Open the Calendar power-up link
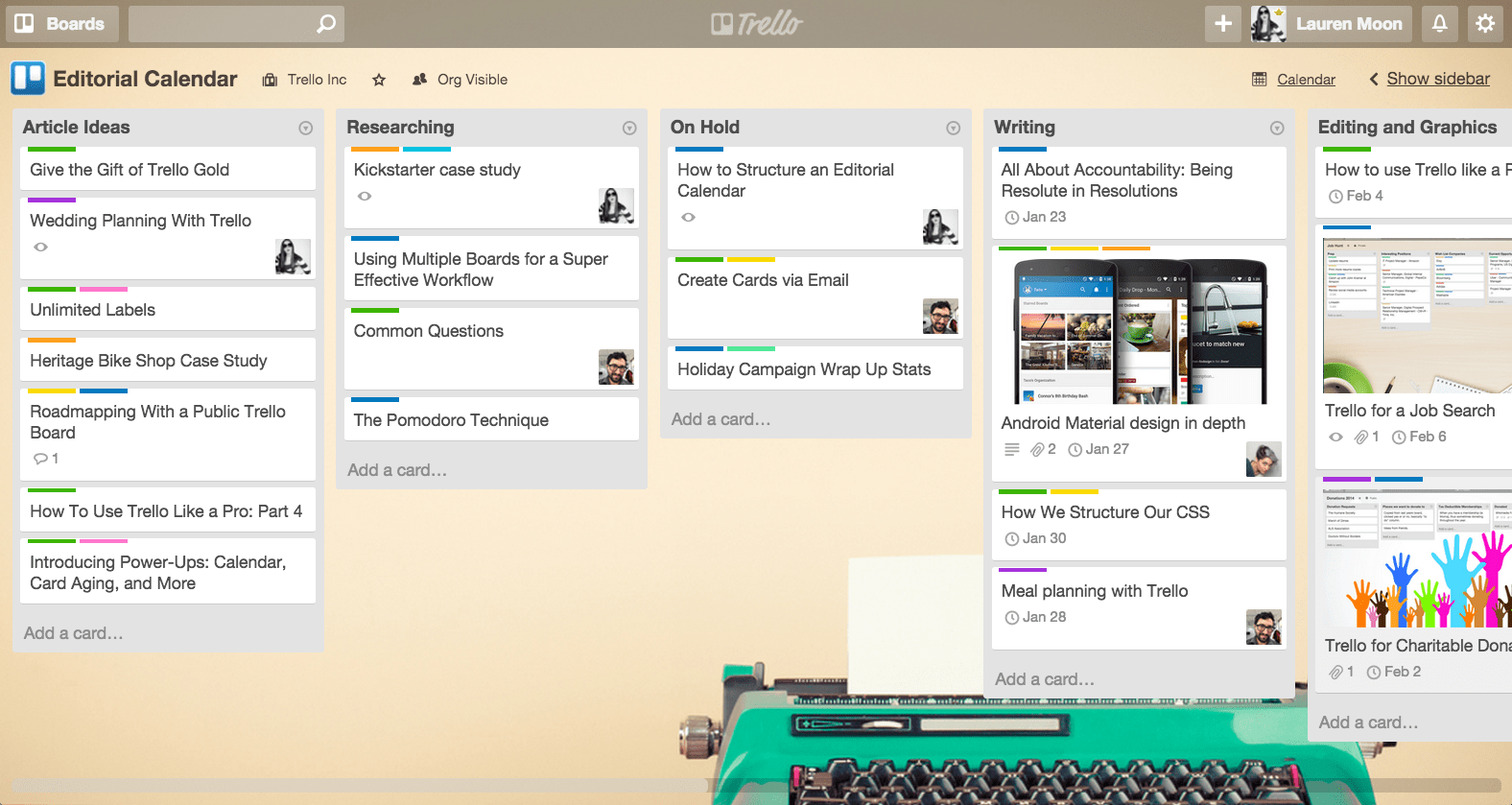 point(1293,80)
